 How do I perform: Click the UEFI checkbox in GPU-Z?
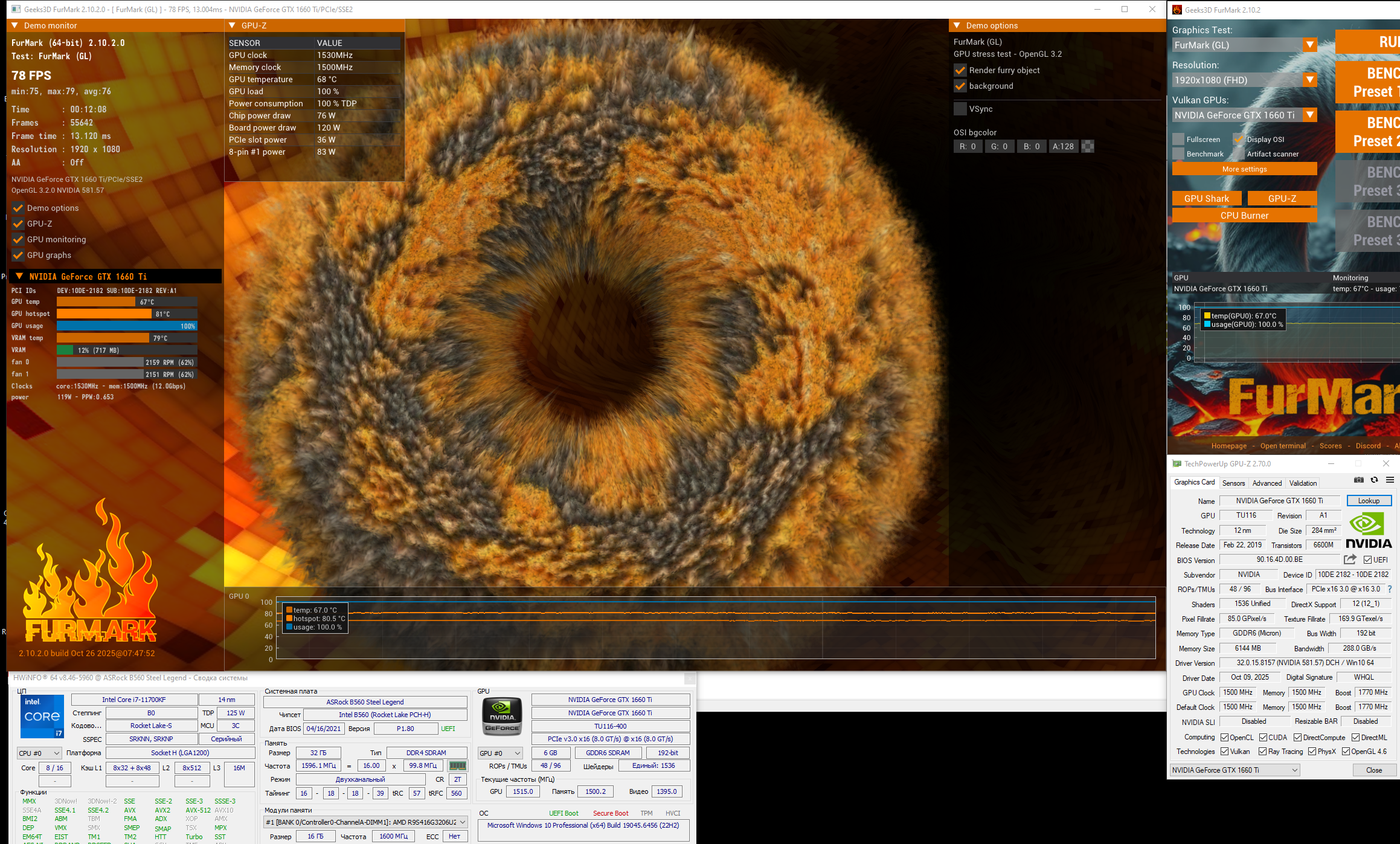click(x=1368, y=560)
